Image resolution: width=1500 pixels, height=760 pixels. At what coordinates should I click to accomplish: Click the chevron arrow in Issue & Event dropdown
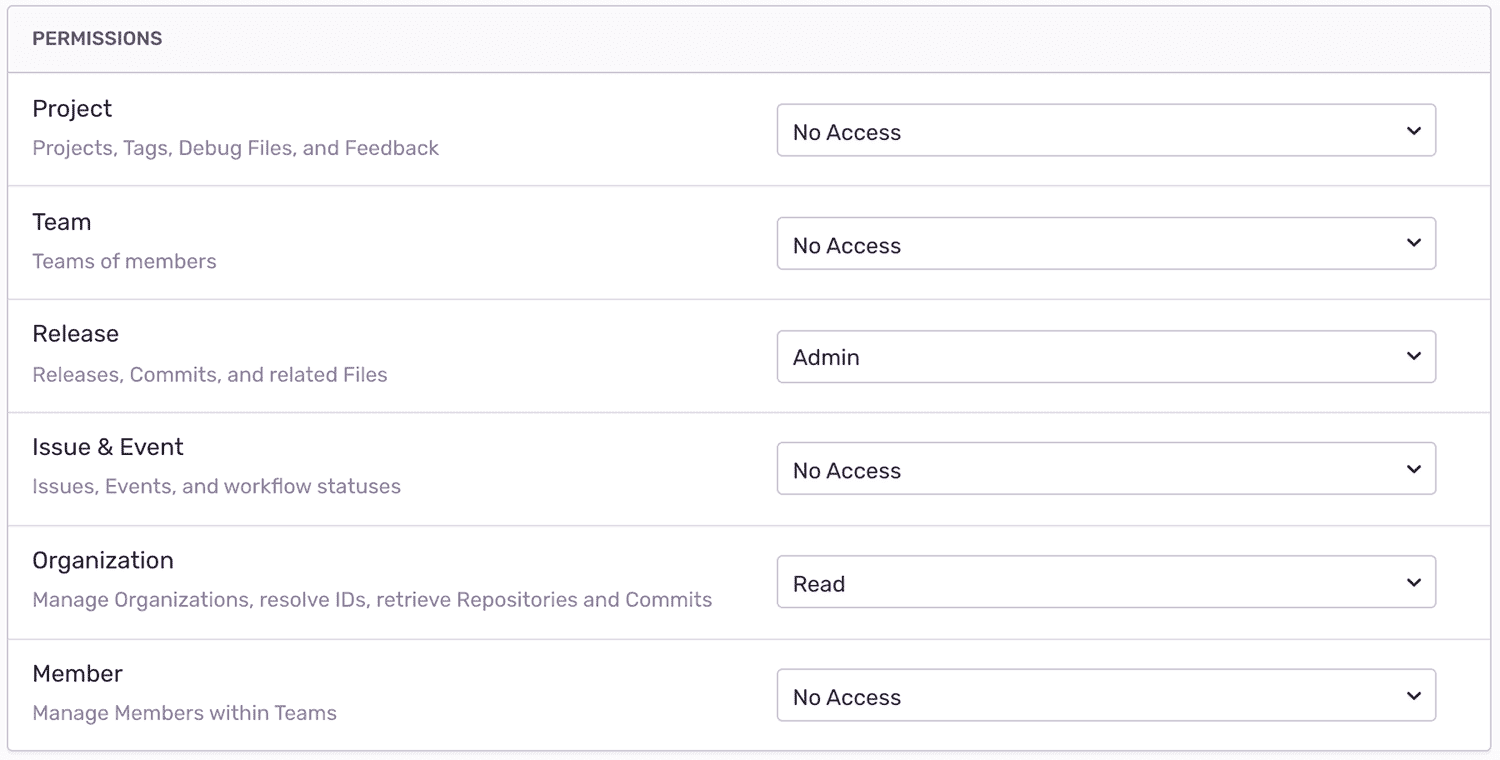[x=1413, y=469]
